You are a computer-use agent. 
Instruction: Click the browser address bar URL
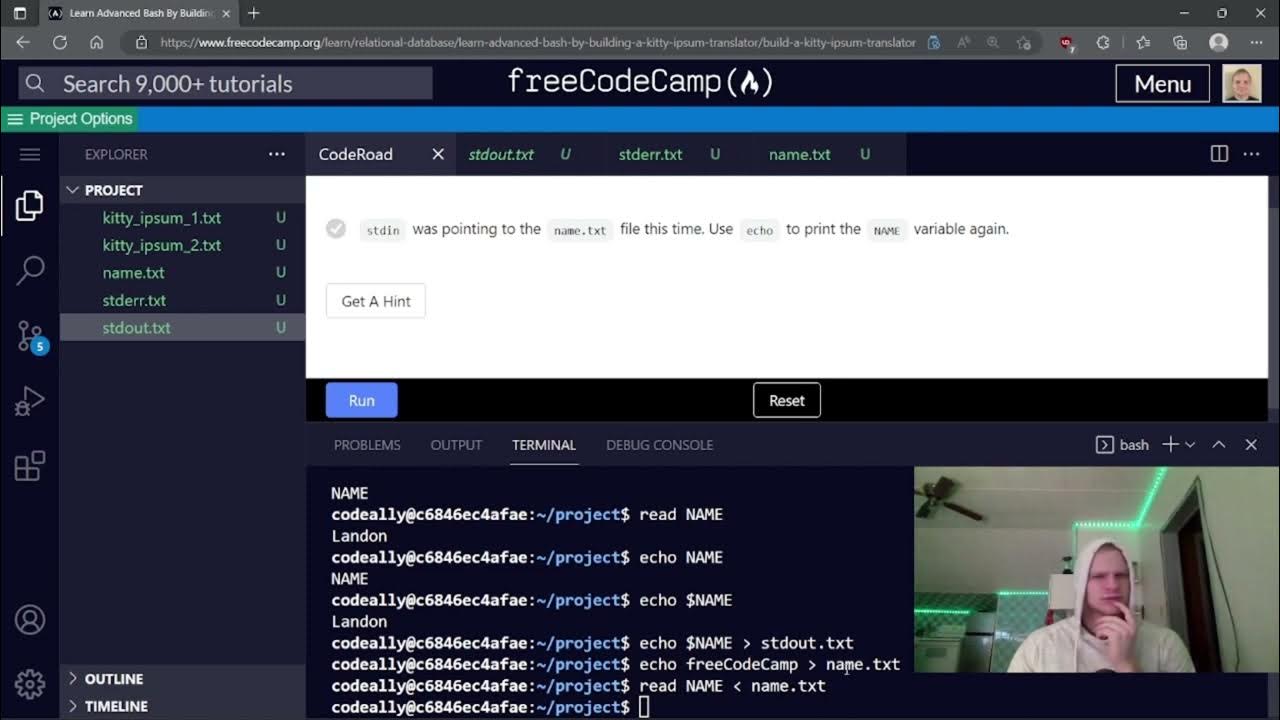pos(537,42)
